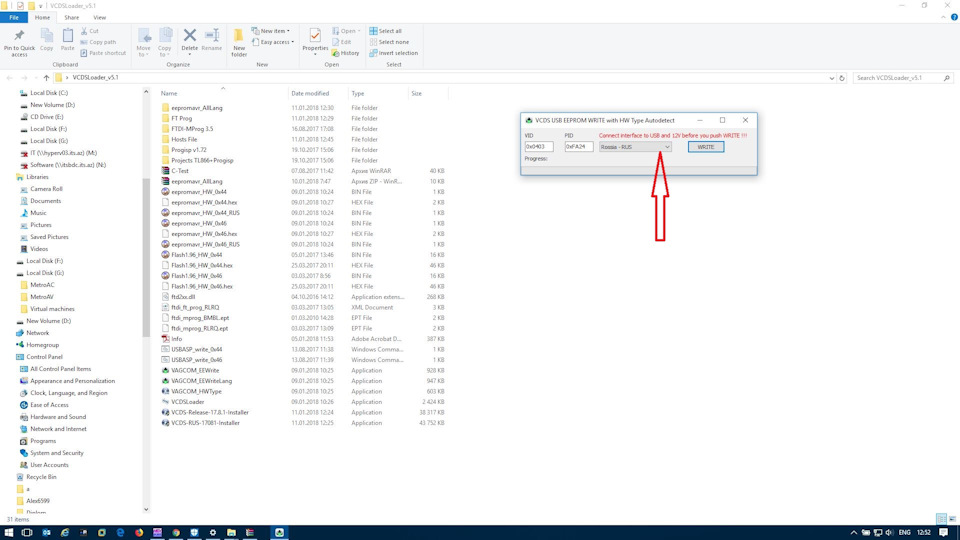Viewport: 960px width, 540px height.
Task: Click Select none in ribbon
Action: tap(389, 42)
